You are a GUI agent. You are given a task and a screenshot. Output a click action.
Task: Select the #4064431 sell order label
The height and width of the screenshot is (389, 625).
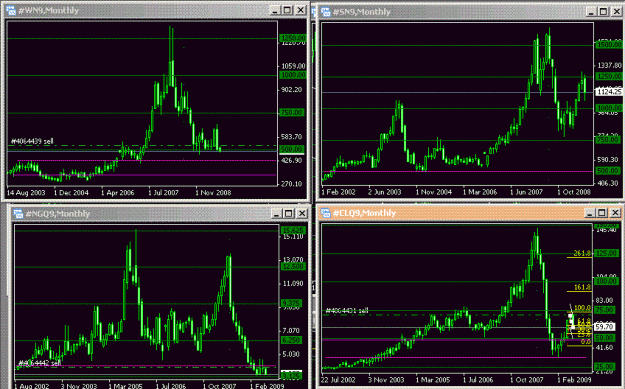(347, 310)
